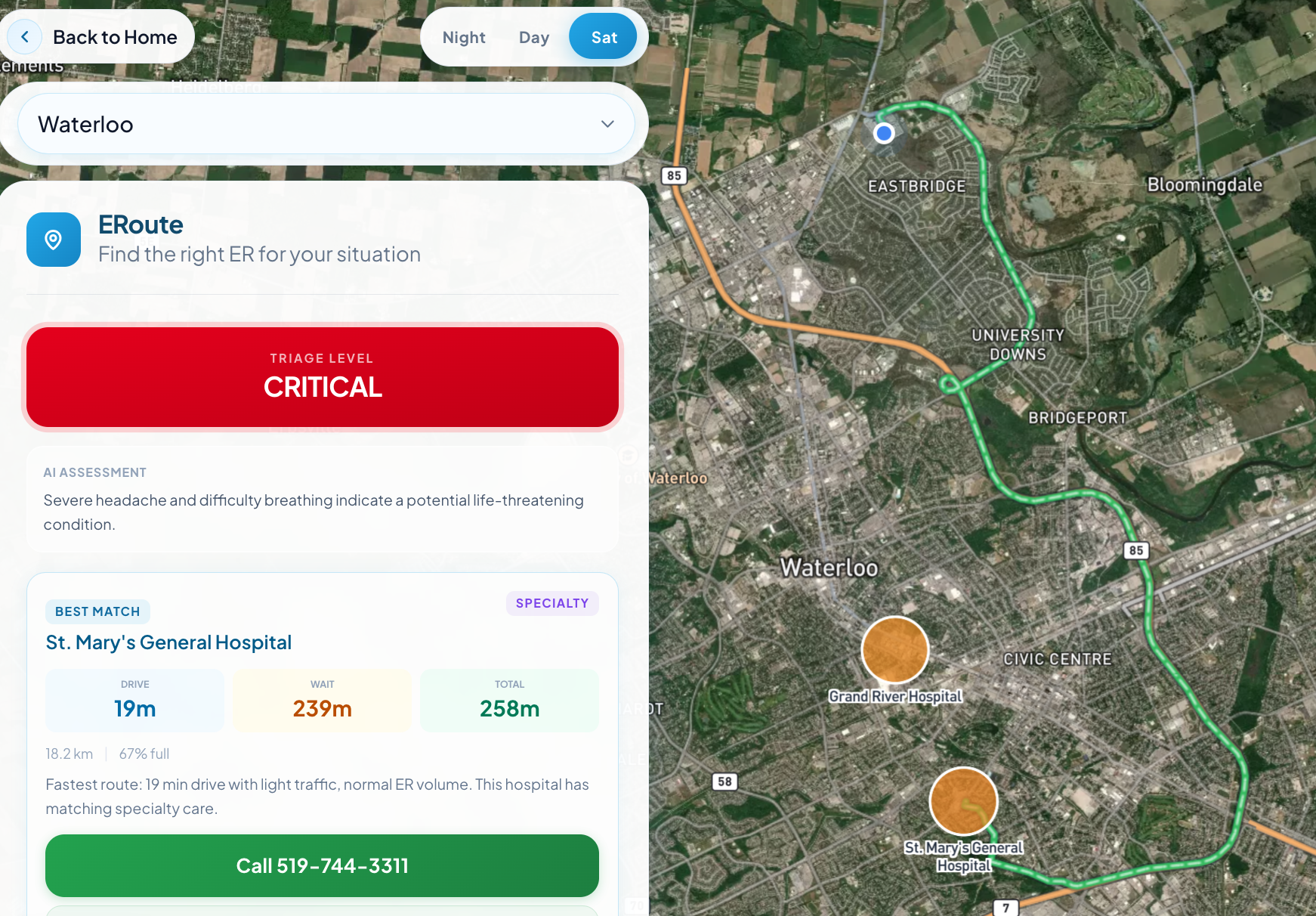The width and height of the screenshot is (1316, 916).
Task: Click the 67% full occupancy text
Action: tap(144, 754)
